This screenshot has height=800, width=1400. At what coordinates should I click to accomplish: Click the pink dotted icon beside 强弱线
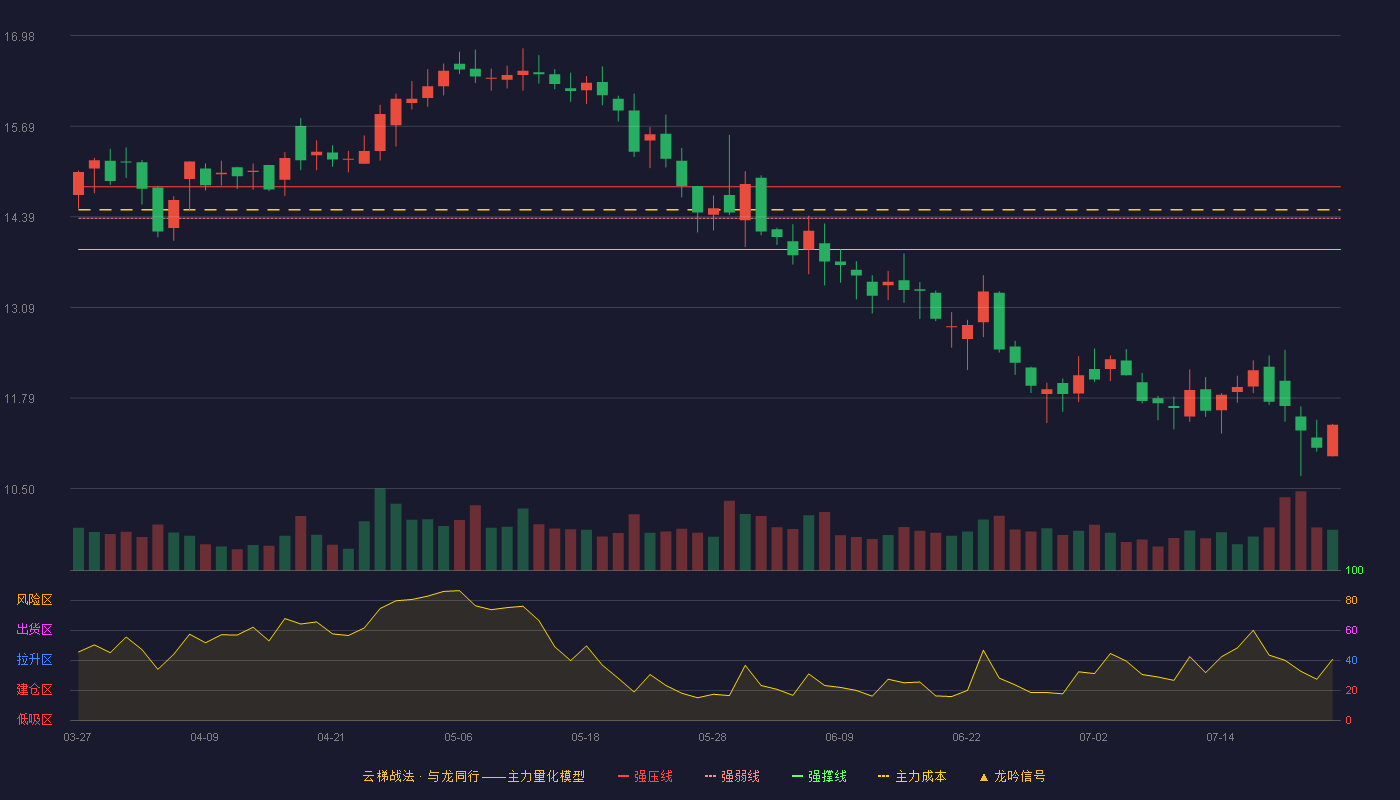tap(710, 777)
